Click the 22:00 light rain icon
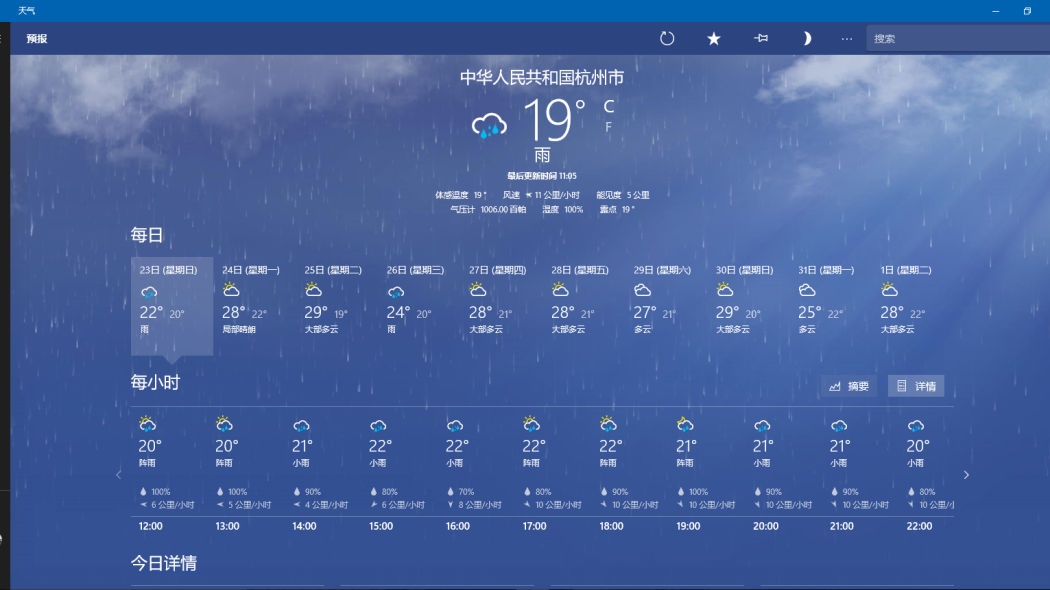Screen dimensions: 1050x590 coord(916,425)
